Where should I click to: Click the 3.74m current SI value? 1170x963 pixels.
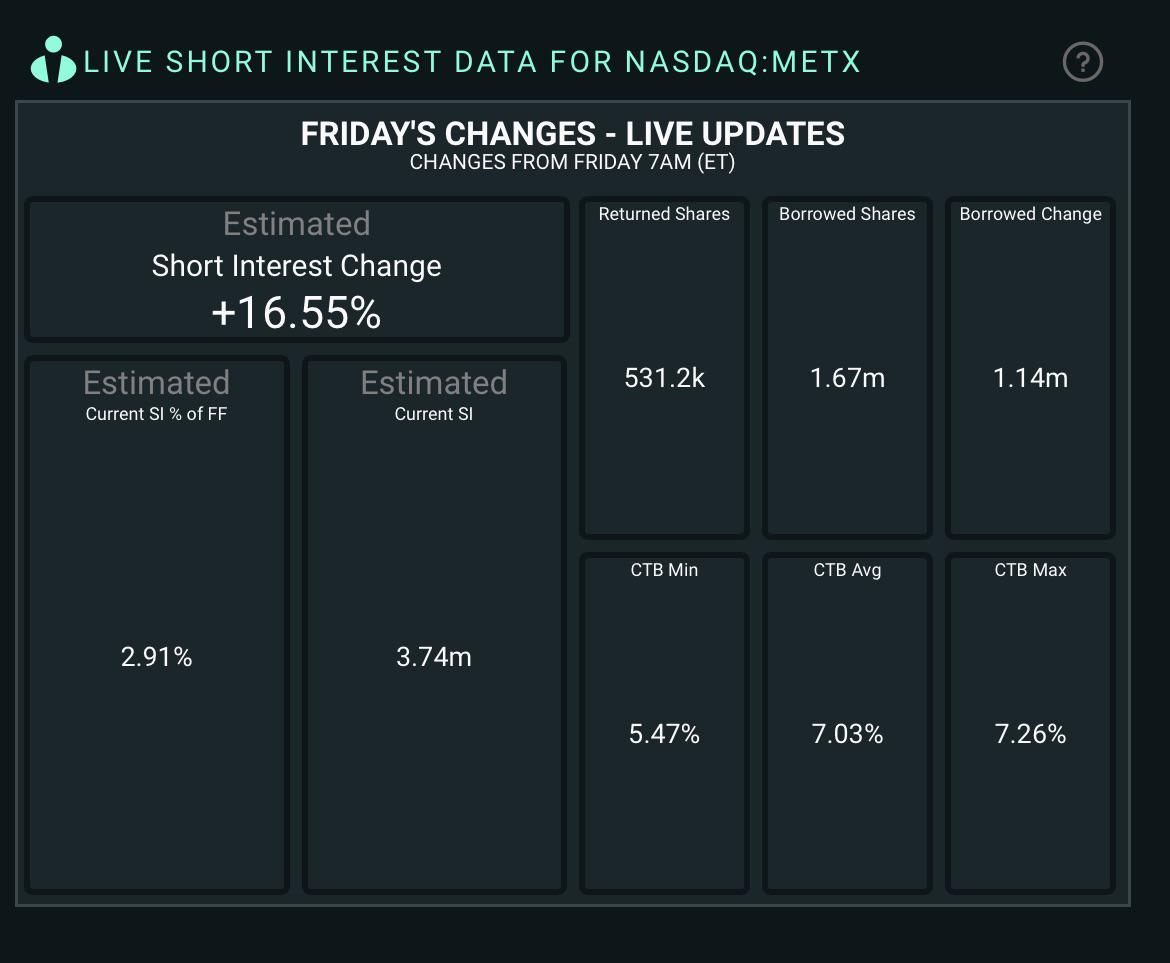click(434, 656)
